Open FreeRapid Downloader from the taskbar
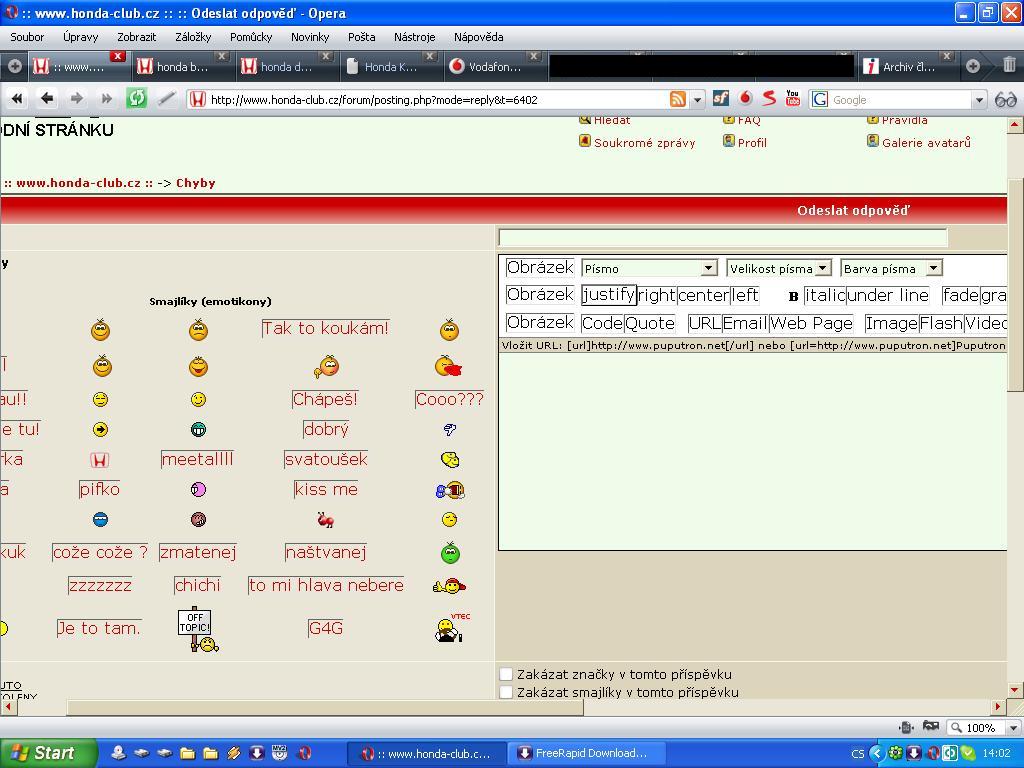 click(581, 753)
